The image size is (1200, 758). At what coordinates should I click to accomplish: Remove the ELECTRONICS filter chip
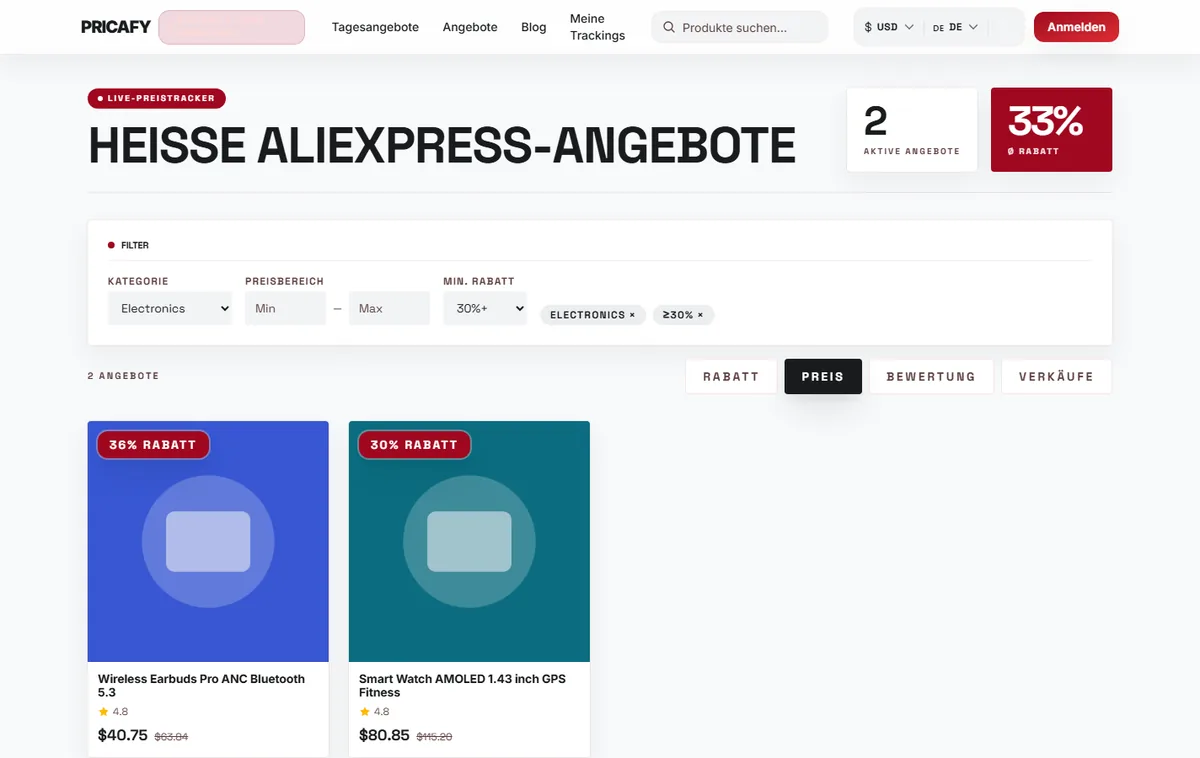click(x=593, y=315)
